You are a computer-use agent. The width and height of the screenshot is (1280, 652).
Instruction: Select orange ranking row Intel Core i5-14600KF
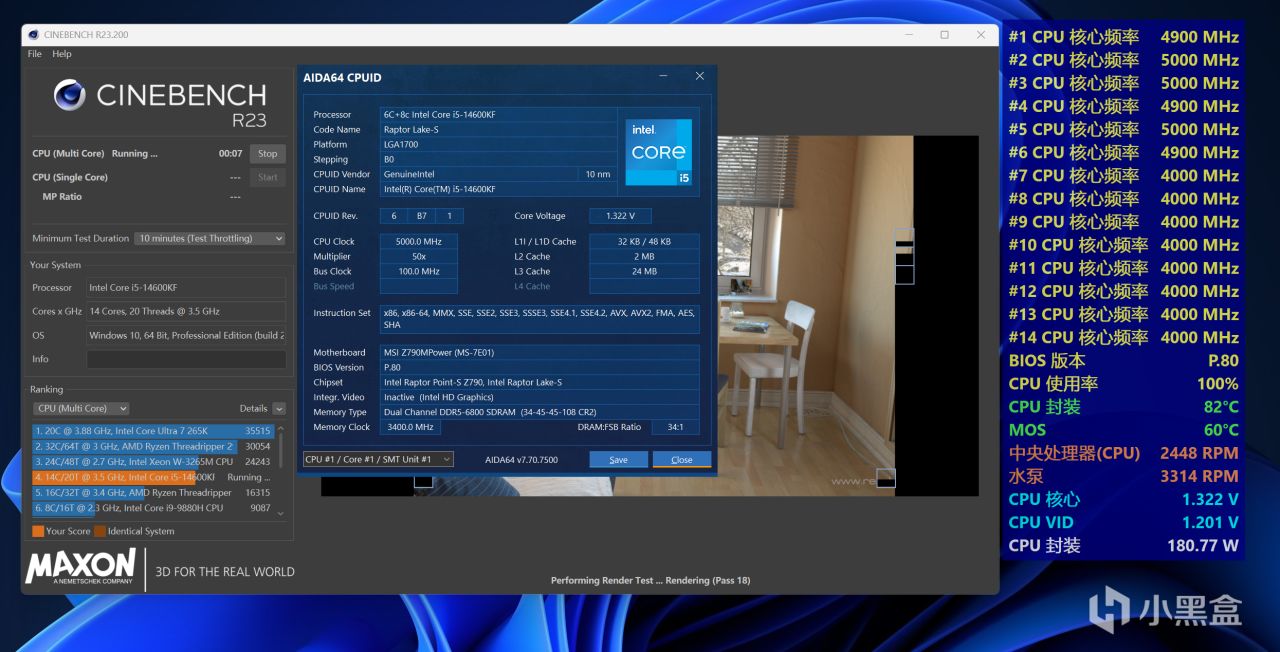point(153,477)
